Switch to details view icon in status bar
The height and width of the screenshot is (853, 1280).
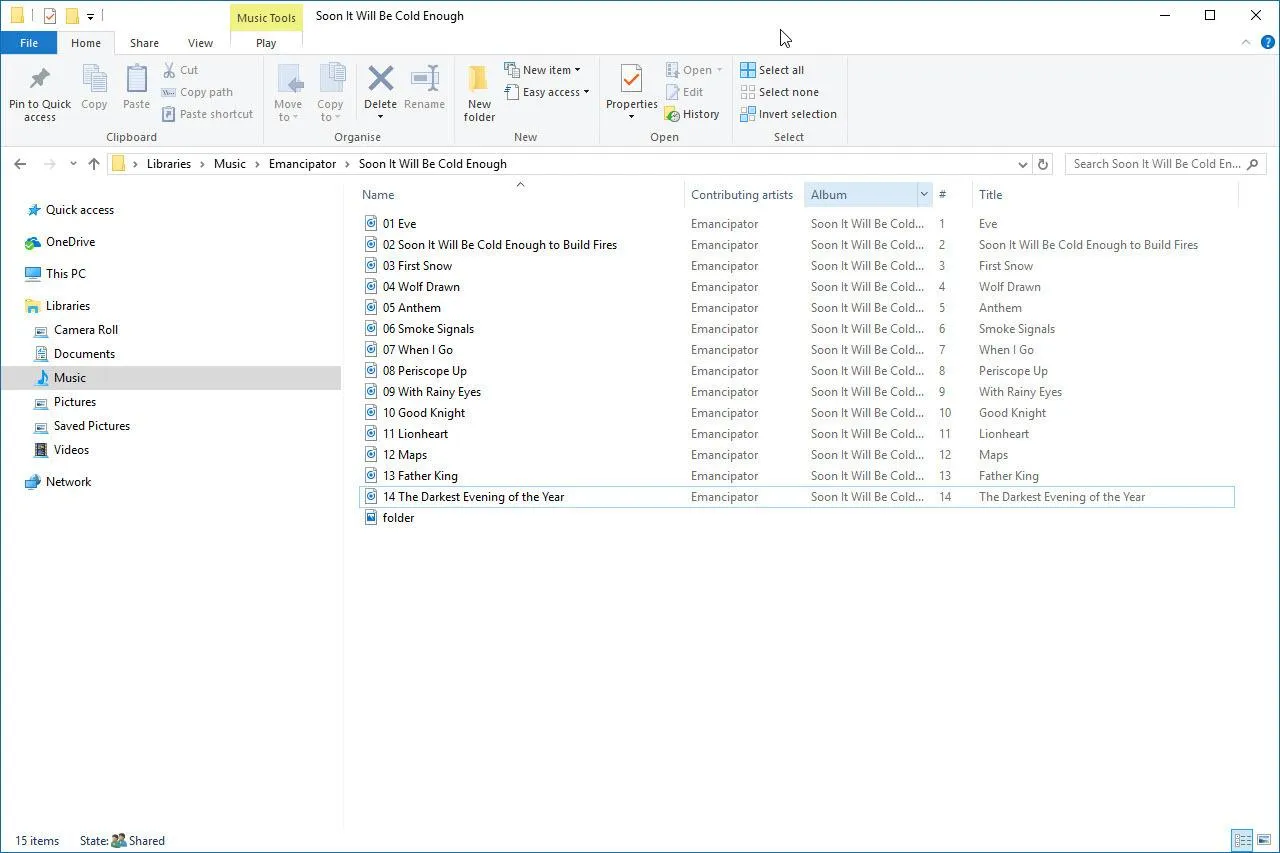(x=1242, y=841)
